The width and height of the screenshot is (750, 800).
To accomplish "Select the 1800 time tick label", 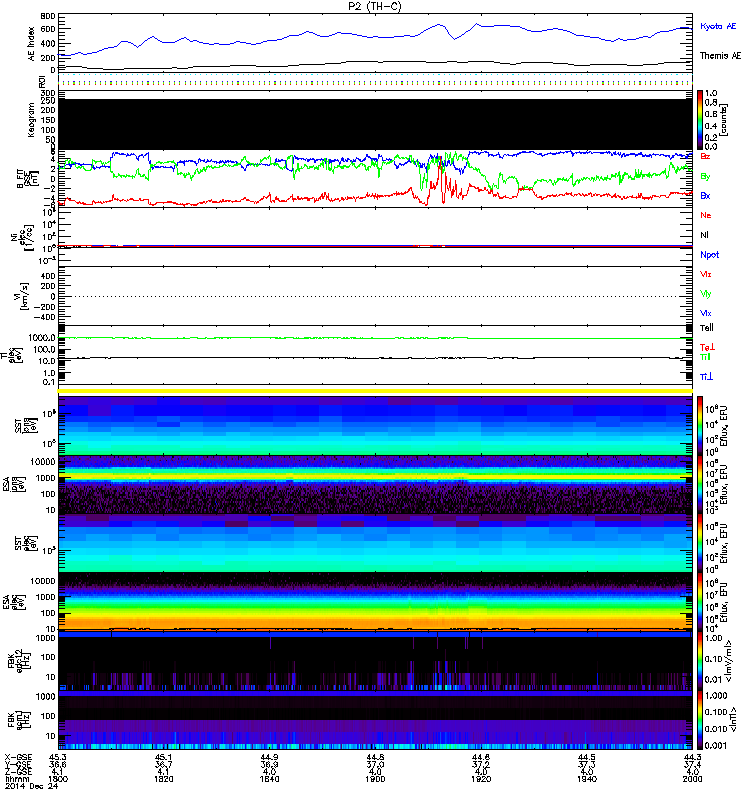I will (x=58, y=779).
